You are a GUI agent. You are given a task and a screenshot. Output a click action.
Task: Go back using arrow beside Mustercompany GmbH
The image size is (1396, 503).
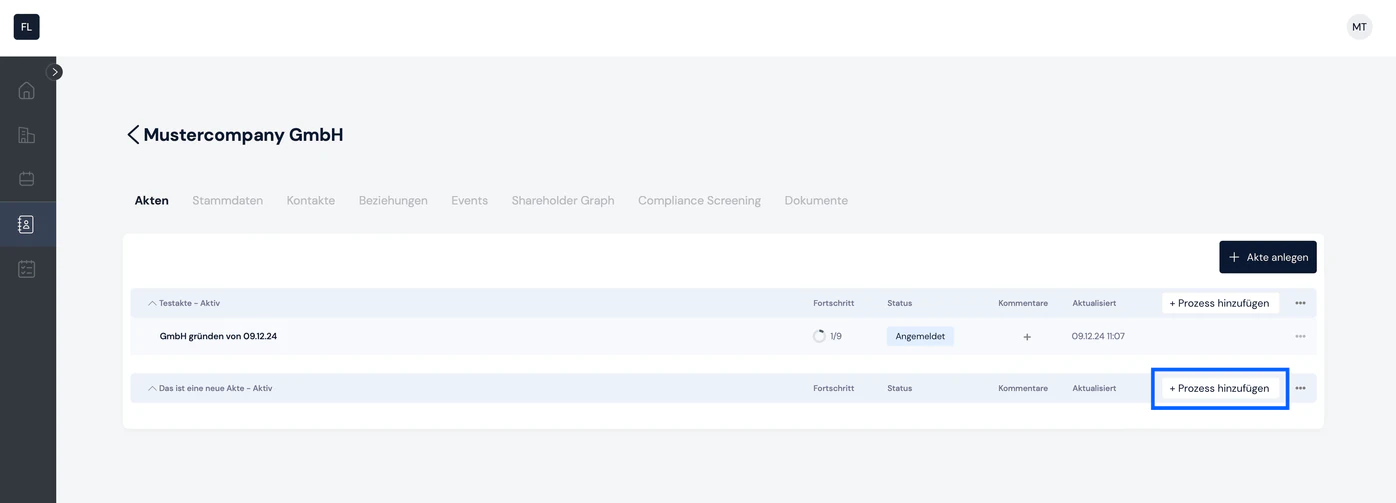(x=133, y=135)
